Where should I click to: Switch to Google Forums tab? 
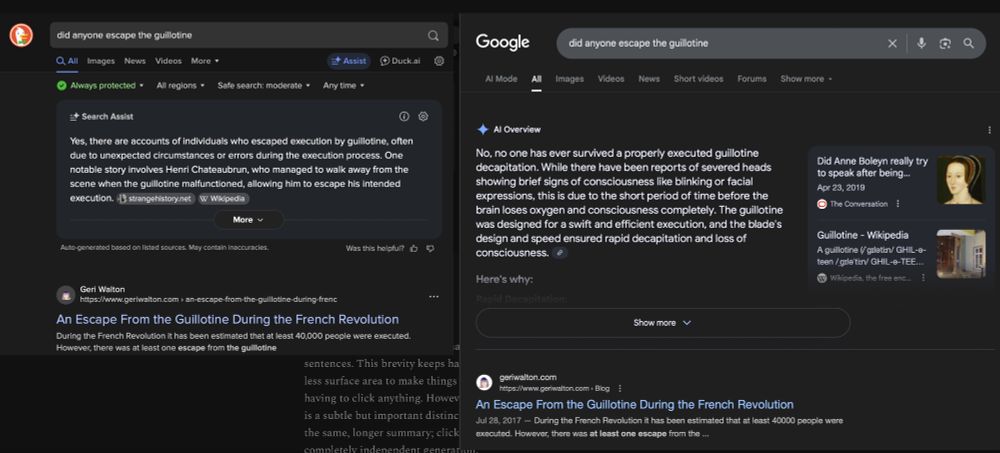pos(752,79)
